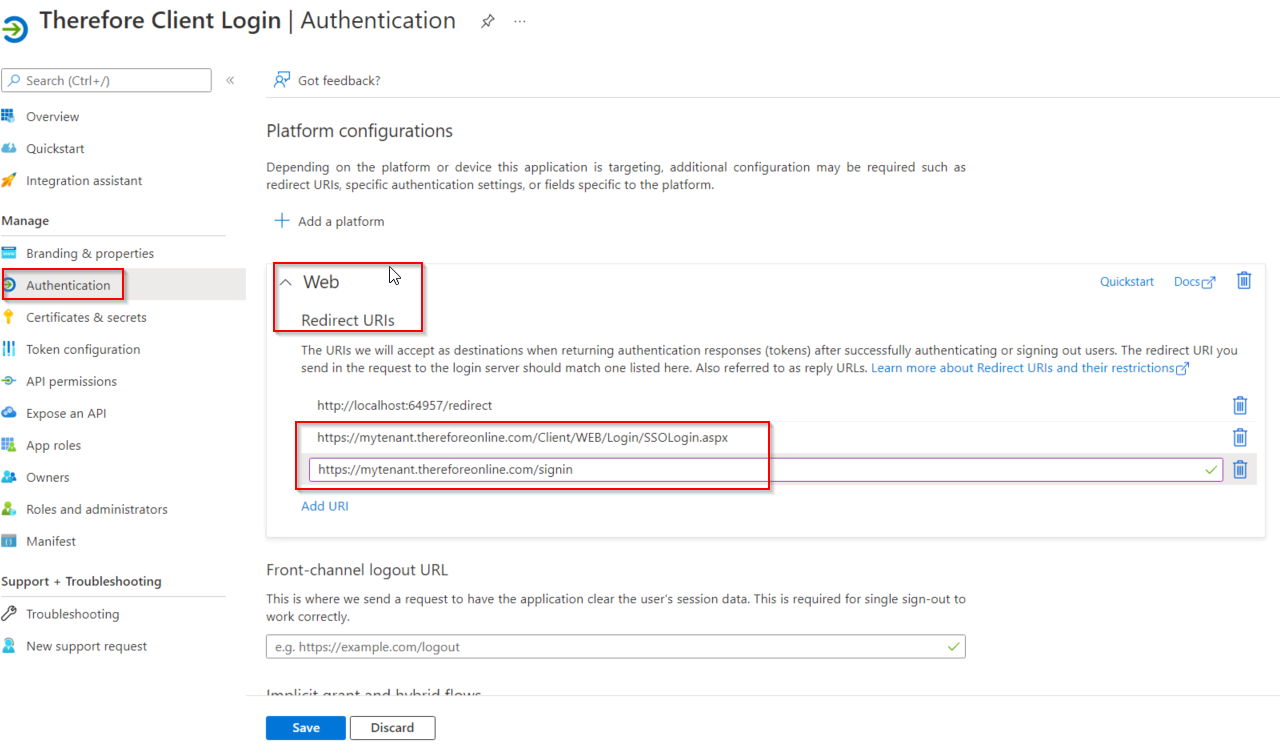Open the Docs external link
Image resolution: width=1280 pixels, height=753 pixels.
click(1194, 282)
